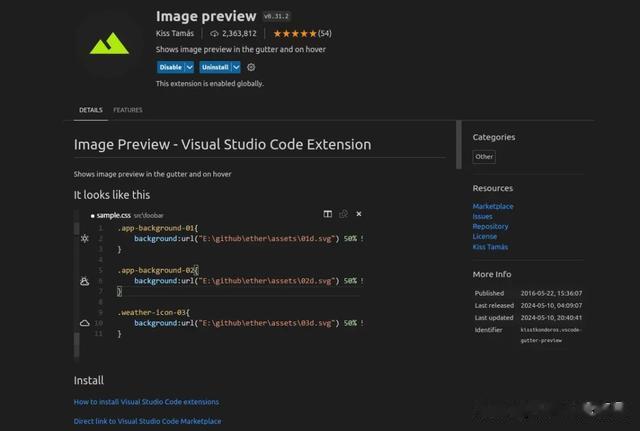Click the .weather-icon-03 code line

tap(153, 312)
